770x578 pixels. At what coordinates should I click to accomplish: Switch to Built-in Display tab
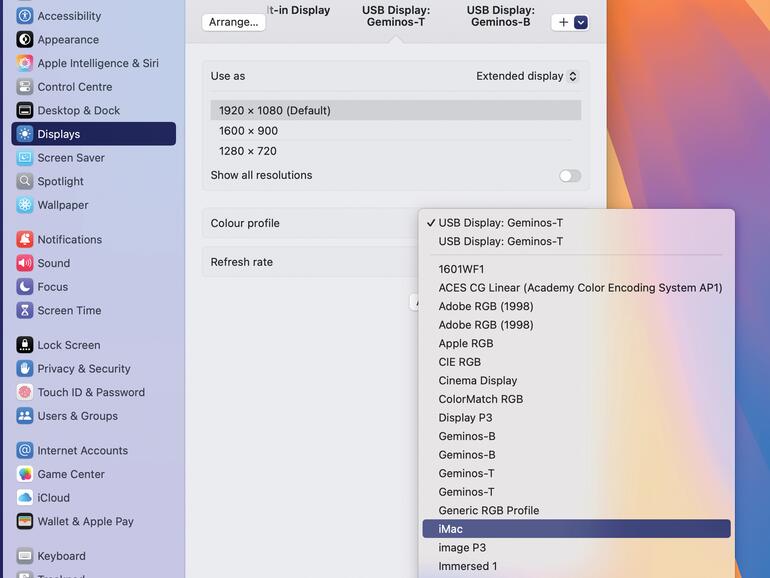point(299,10)
